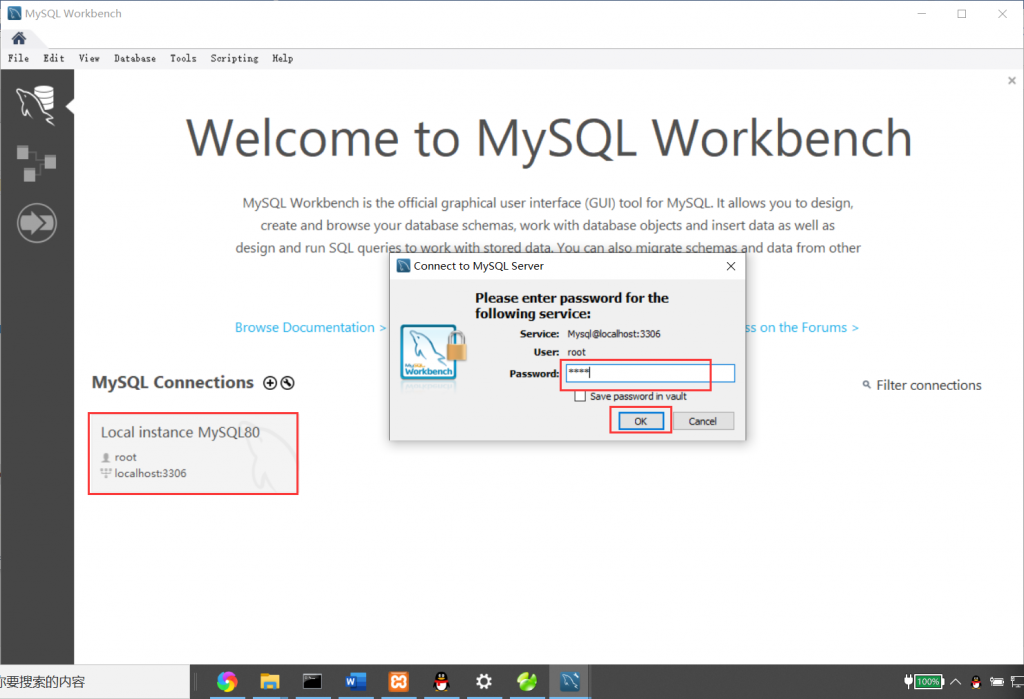
Task: Open the Home tab icon
Action: pyautogui.click(x=19, y=38)
